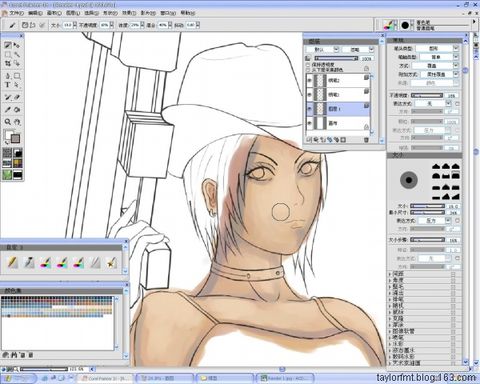Screen dimensions: 480x384
Task: Open the 画布 (Canvas) menu
Action: point(54,13)
